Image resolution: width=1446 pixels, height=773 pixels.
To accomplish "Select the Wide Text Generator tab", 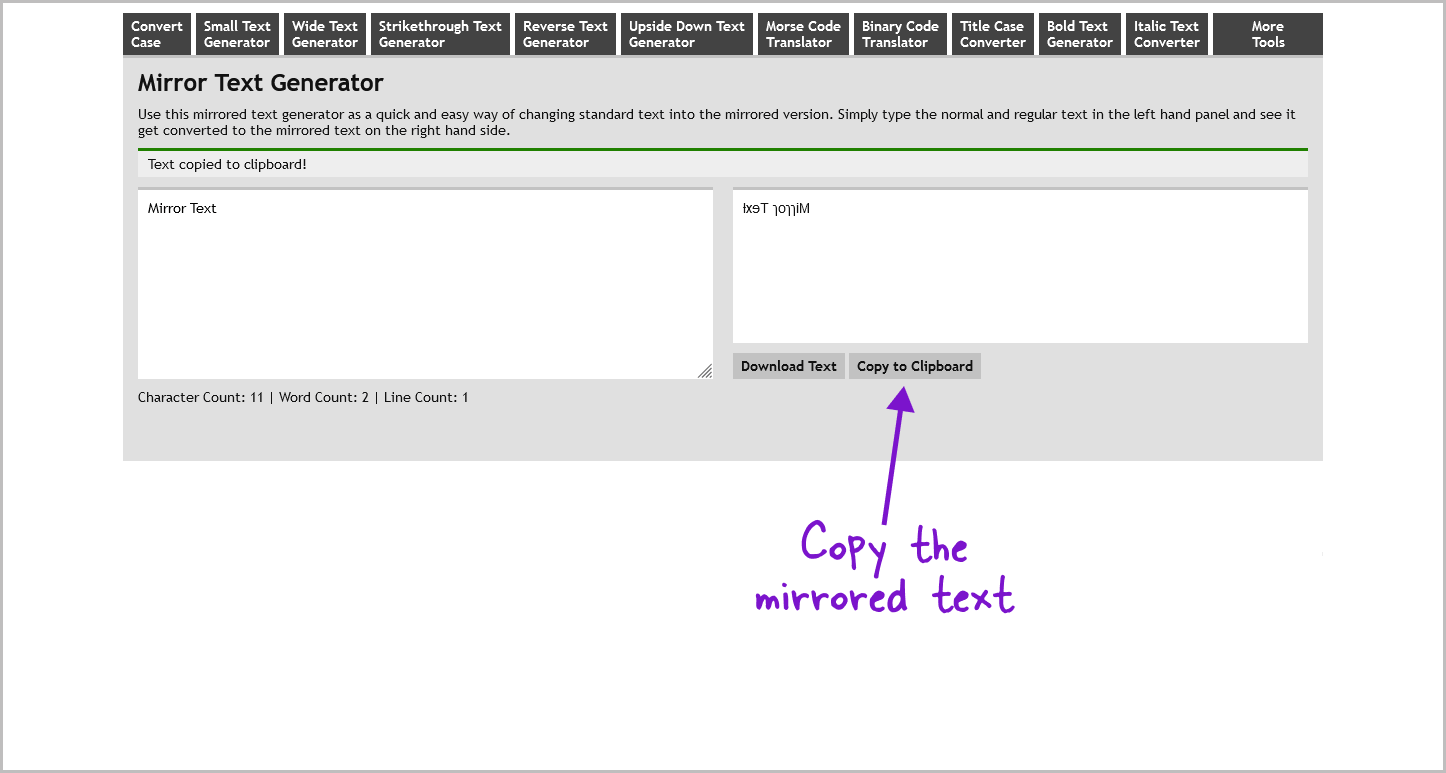I will point(324,34).
